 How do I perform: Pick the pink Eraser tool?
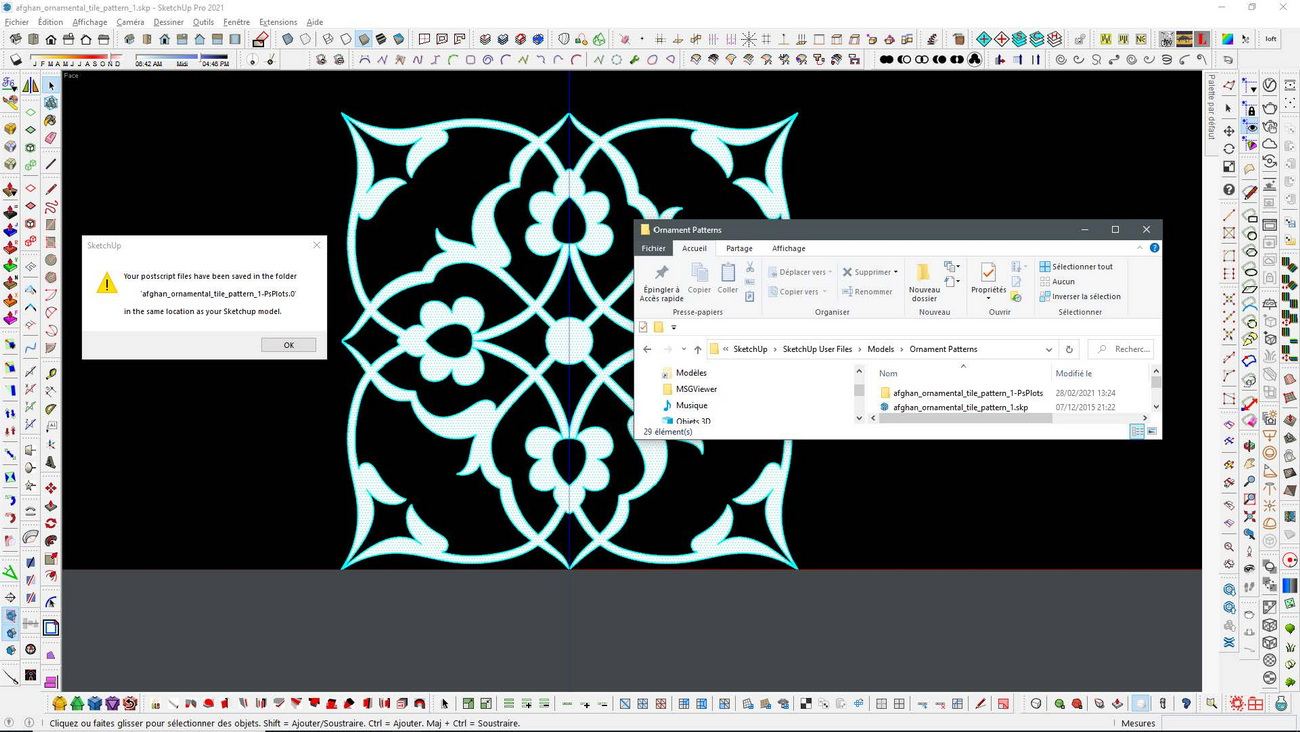point(51,137)
